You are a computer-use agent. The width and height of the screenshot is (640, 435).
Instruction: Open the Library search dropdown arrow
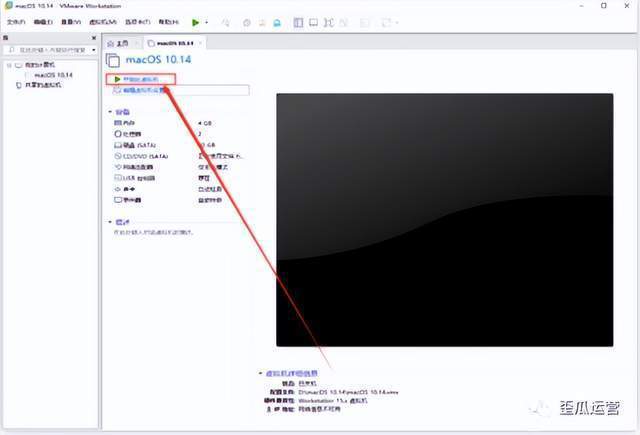point(94,50)
